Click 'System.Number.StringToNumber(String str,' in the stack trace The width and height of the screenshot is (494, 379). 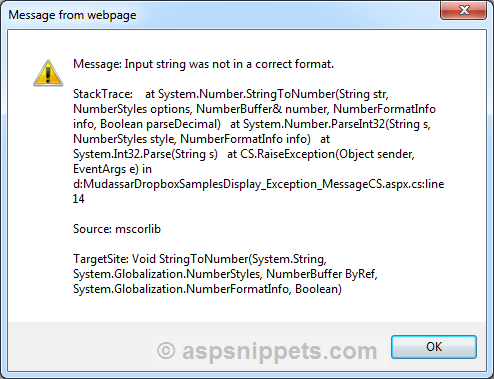(273, 94)
